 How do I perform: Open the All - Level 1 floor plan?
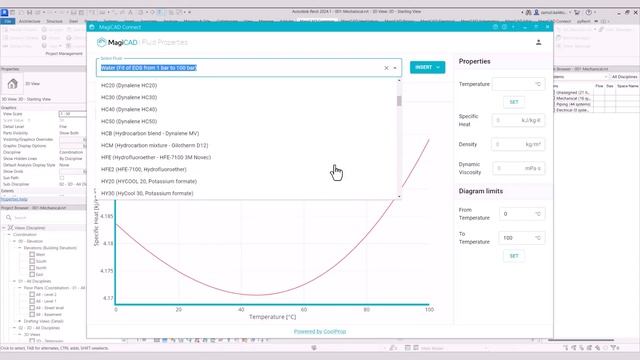46,301
